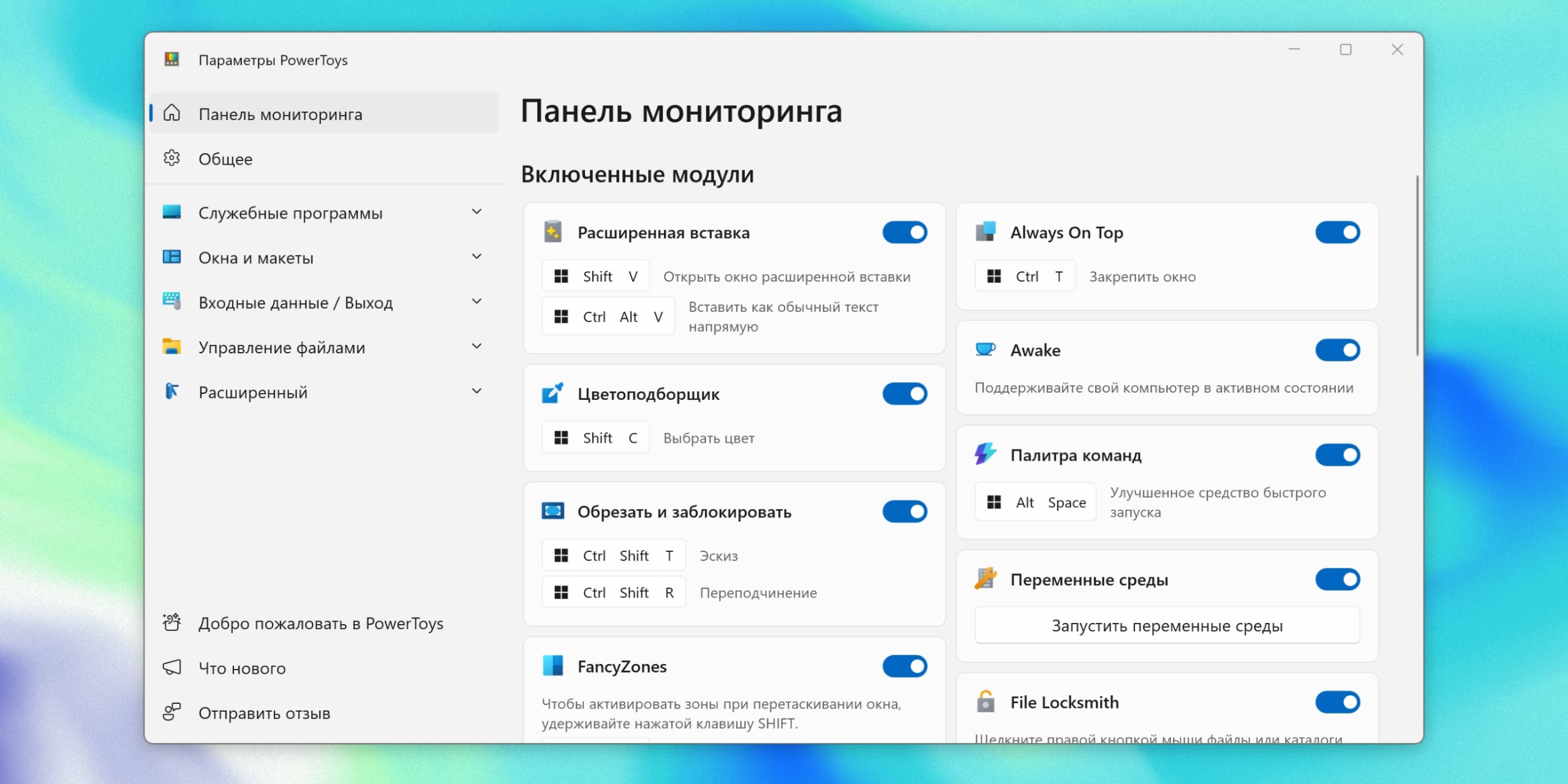Click Включенные модули heading

pos(637,175)
